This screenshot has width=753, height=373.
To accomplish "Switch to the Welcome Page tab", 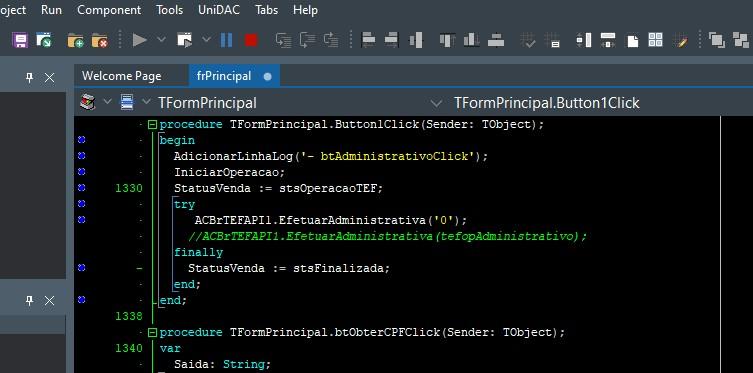I will coord(121,76).
